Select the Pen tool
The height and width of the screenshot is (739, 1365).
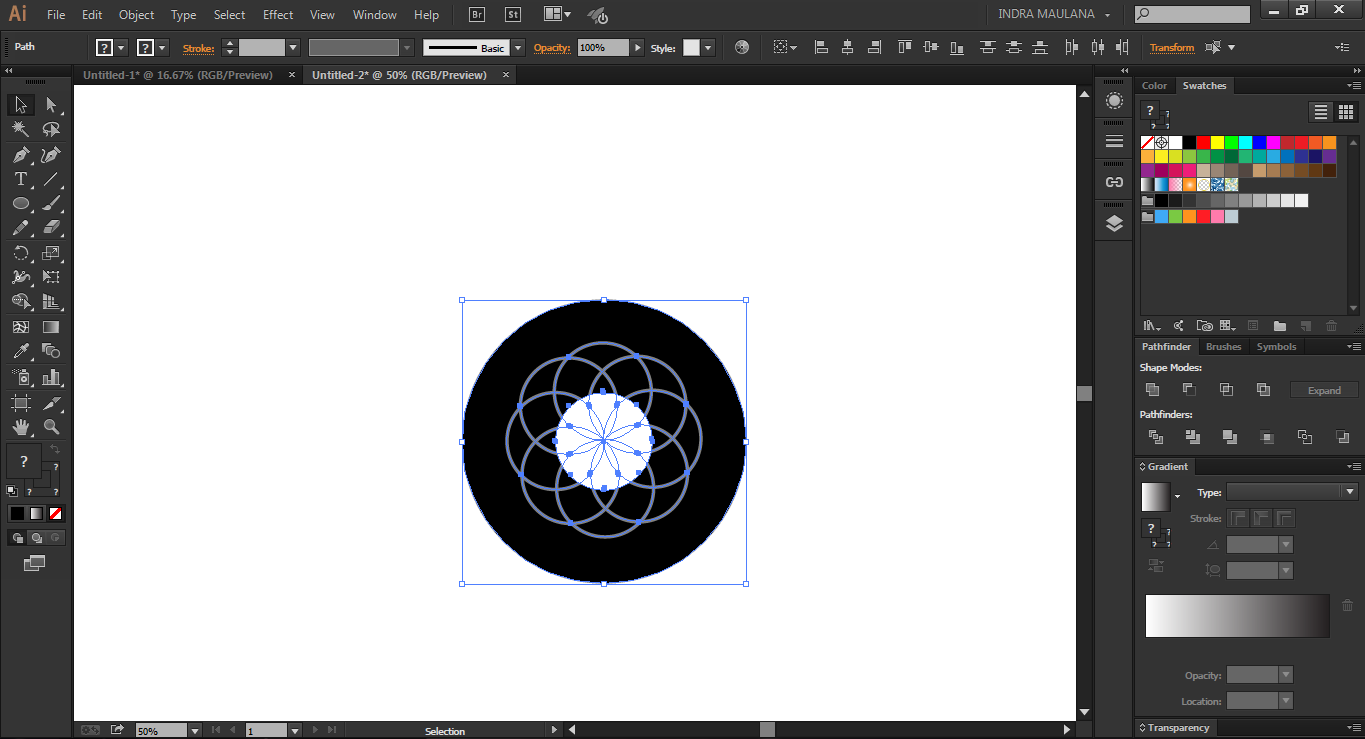[x=20, y=155]
